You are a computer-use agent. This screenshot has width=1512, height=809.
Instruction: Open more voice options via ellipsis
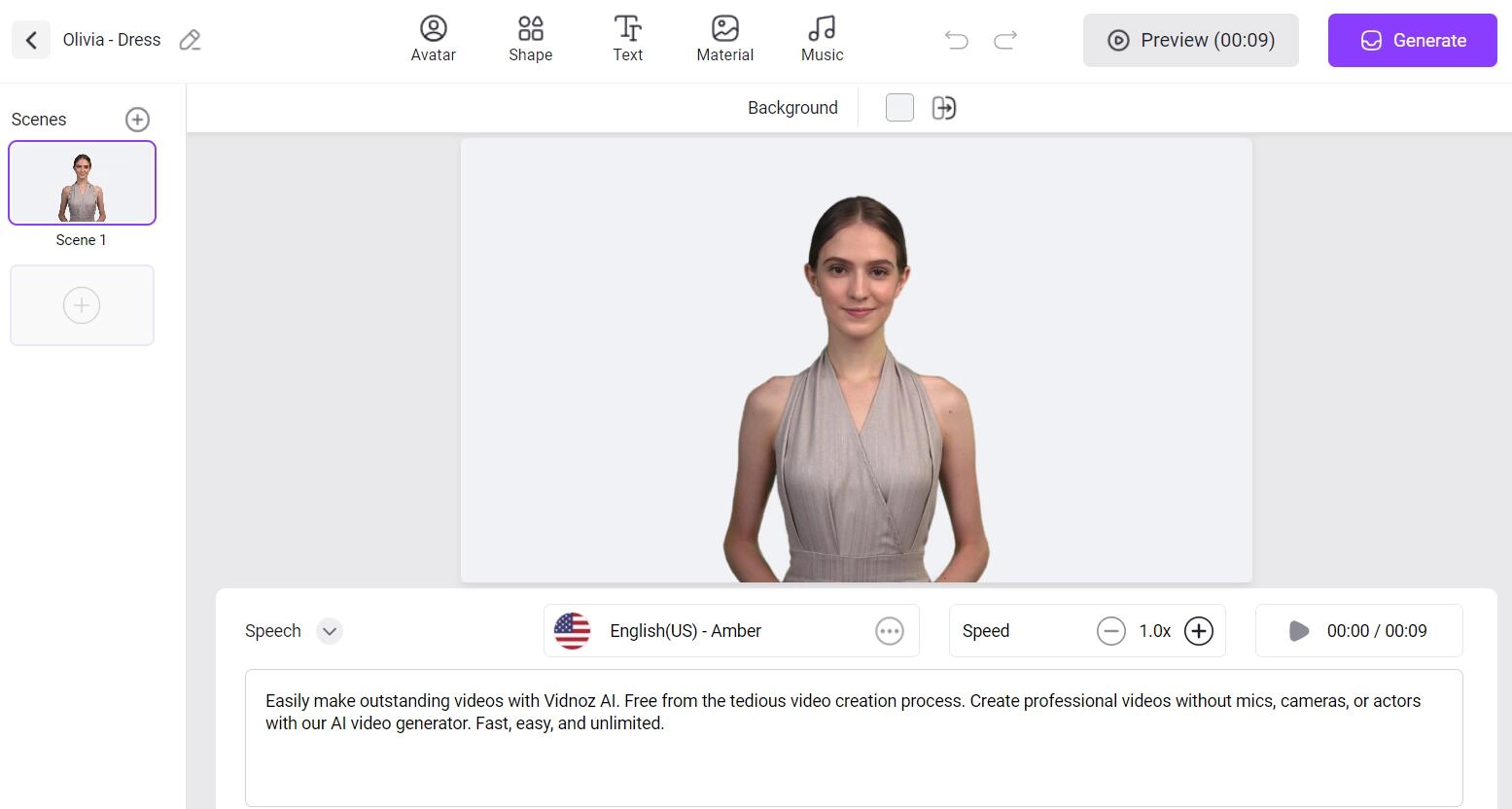click(889, 631)
